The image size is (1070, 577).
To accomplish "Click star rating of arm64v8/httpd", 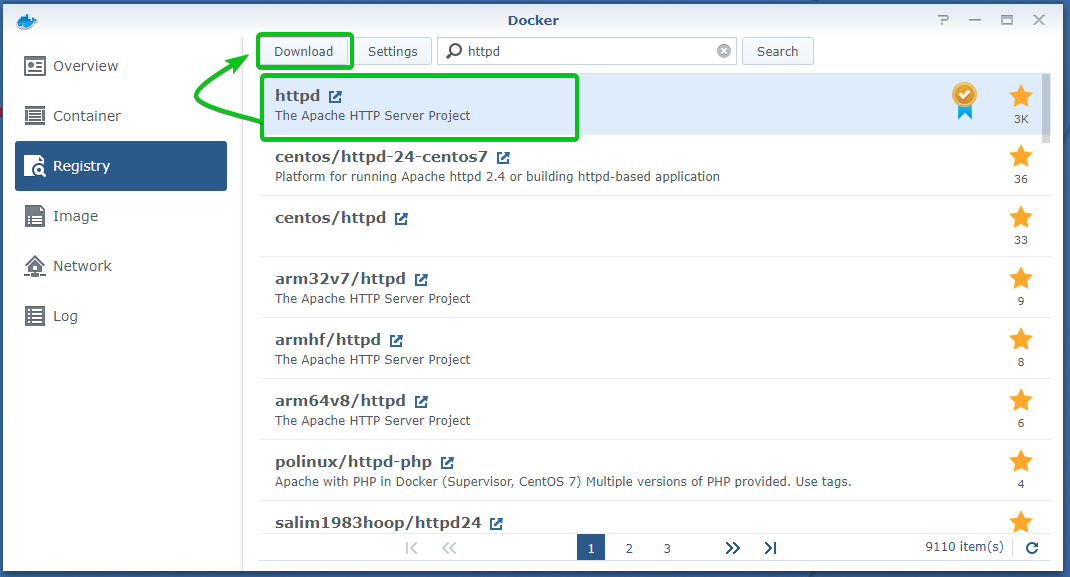I will (1021, 400).
